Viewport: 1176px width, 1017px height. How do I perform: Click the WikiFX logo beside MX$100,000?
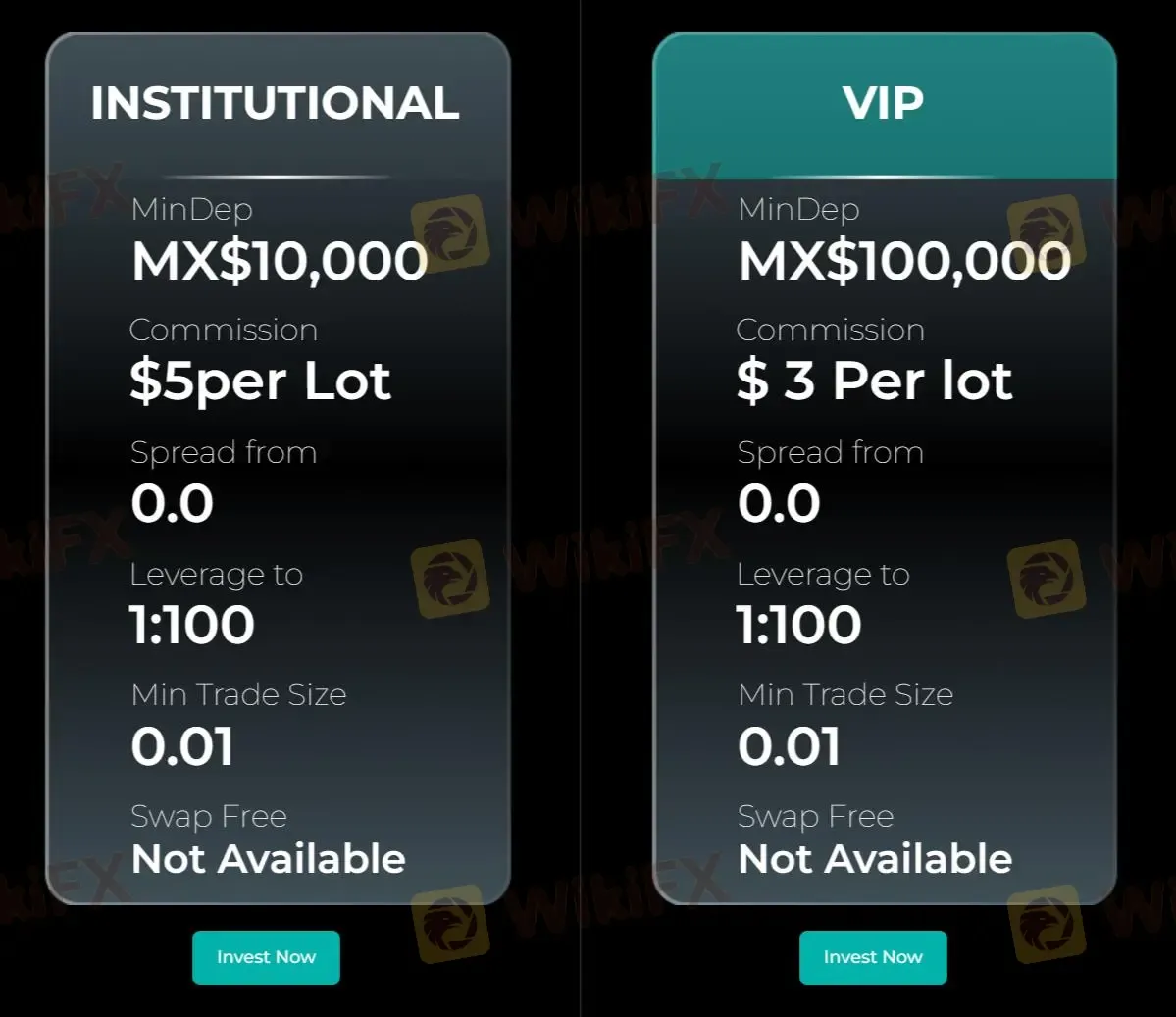(x=1047, y=233)
